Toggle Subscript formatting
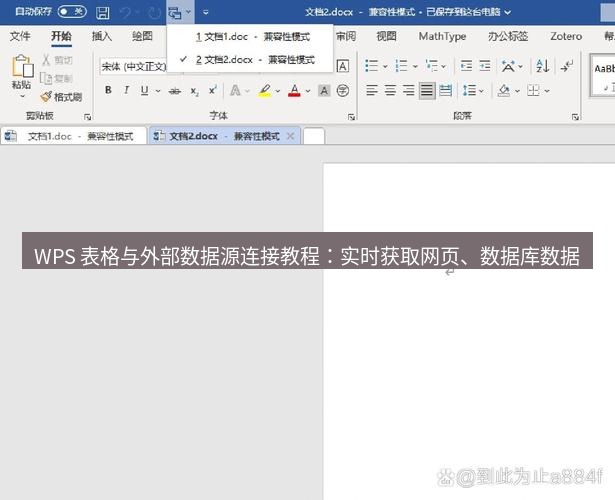 [x=195, y=91]
